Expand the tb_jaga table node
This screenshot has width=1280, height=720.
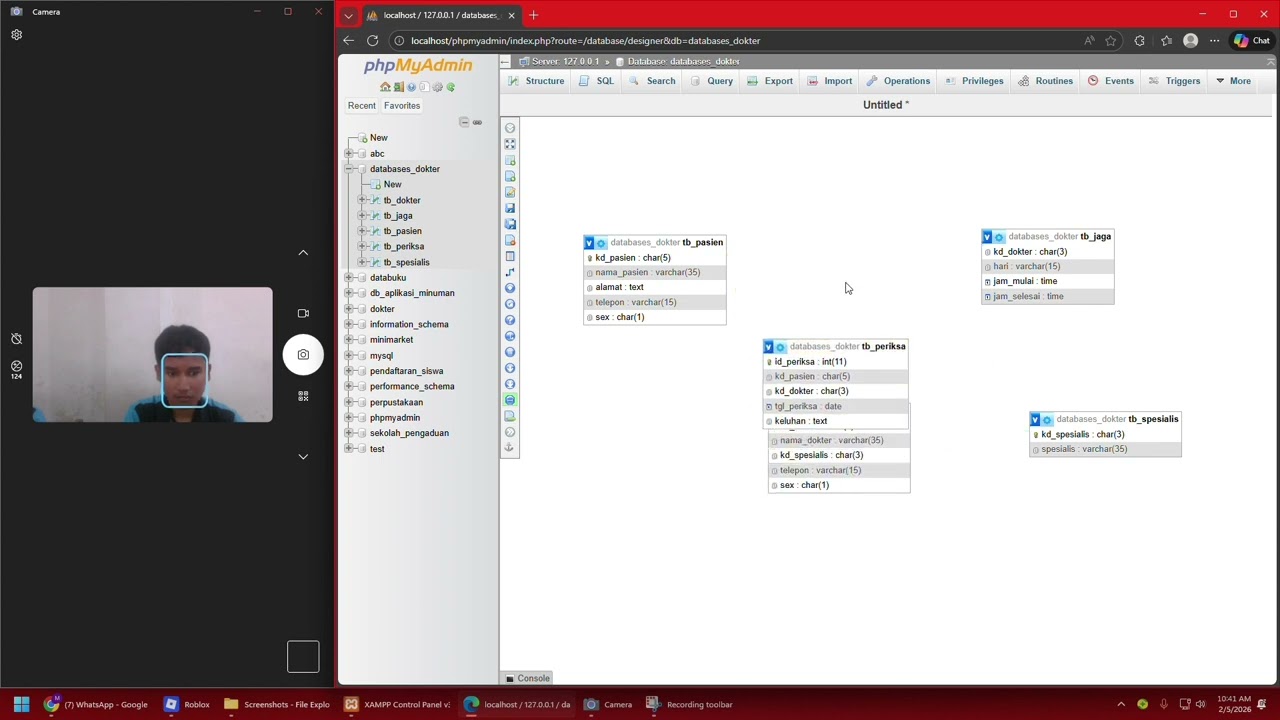point(363,216)
